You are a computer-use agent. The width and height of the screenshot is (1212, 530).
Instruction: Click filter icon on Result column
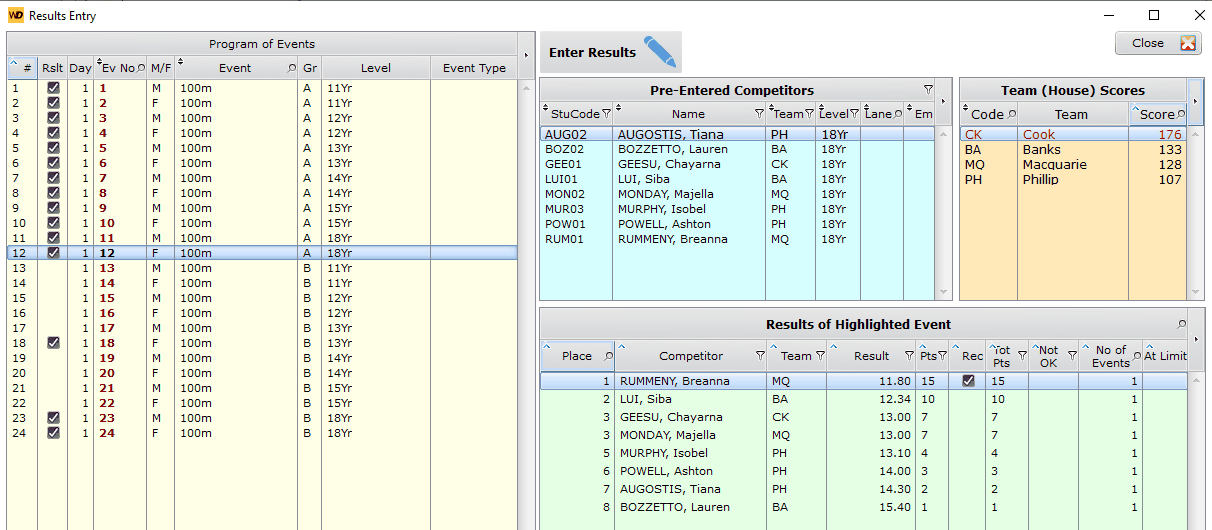tap(908, 355)
